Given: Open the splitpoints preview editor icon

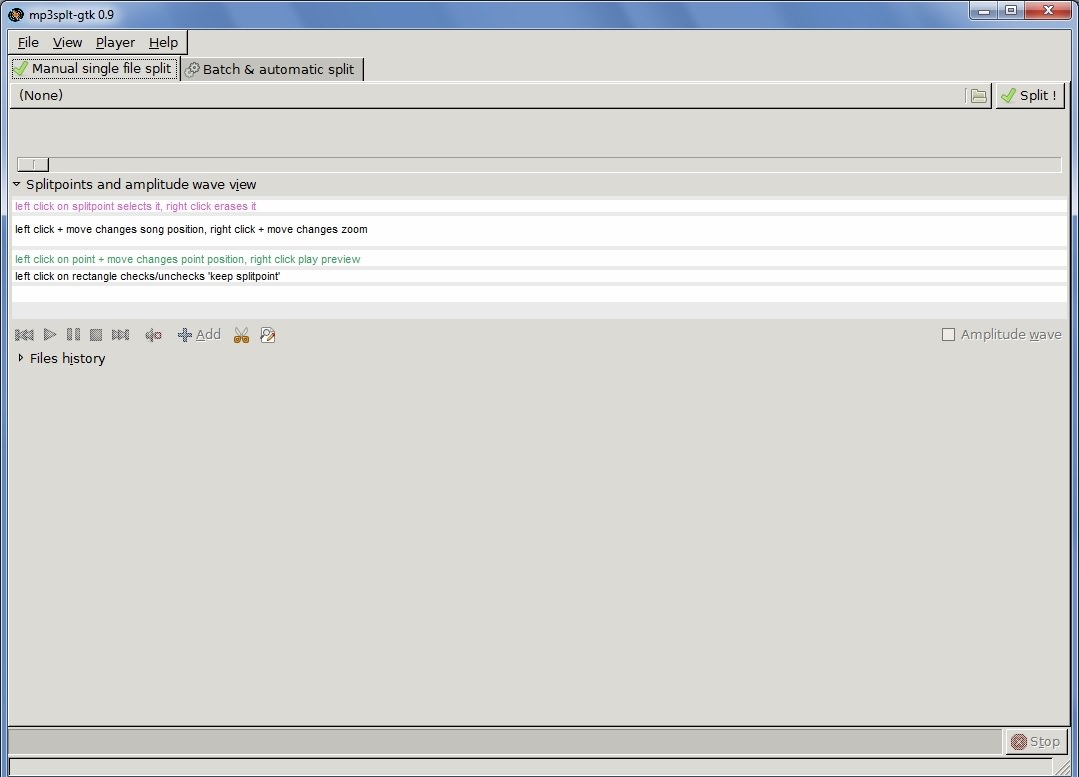Looking at the screenshot, I should coord(268,334).
